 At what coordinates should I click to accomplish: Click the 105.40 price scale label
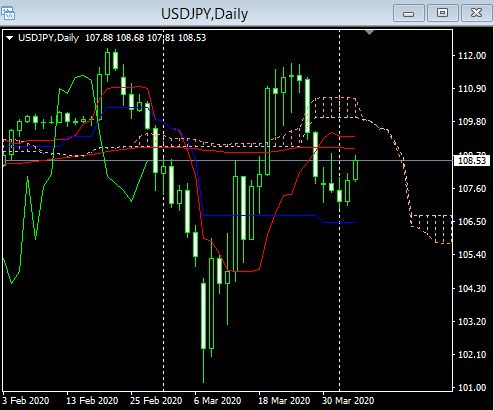(472, 255)
